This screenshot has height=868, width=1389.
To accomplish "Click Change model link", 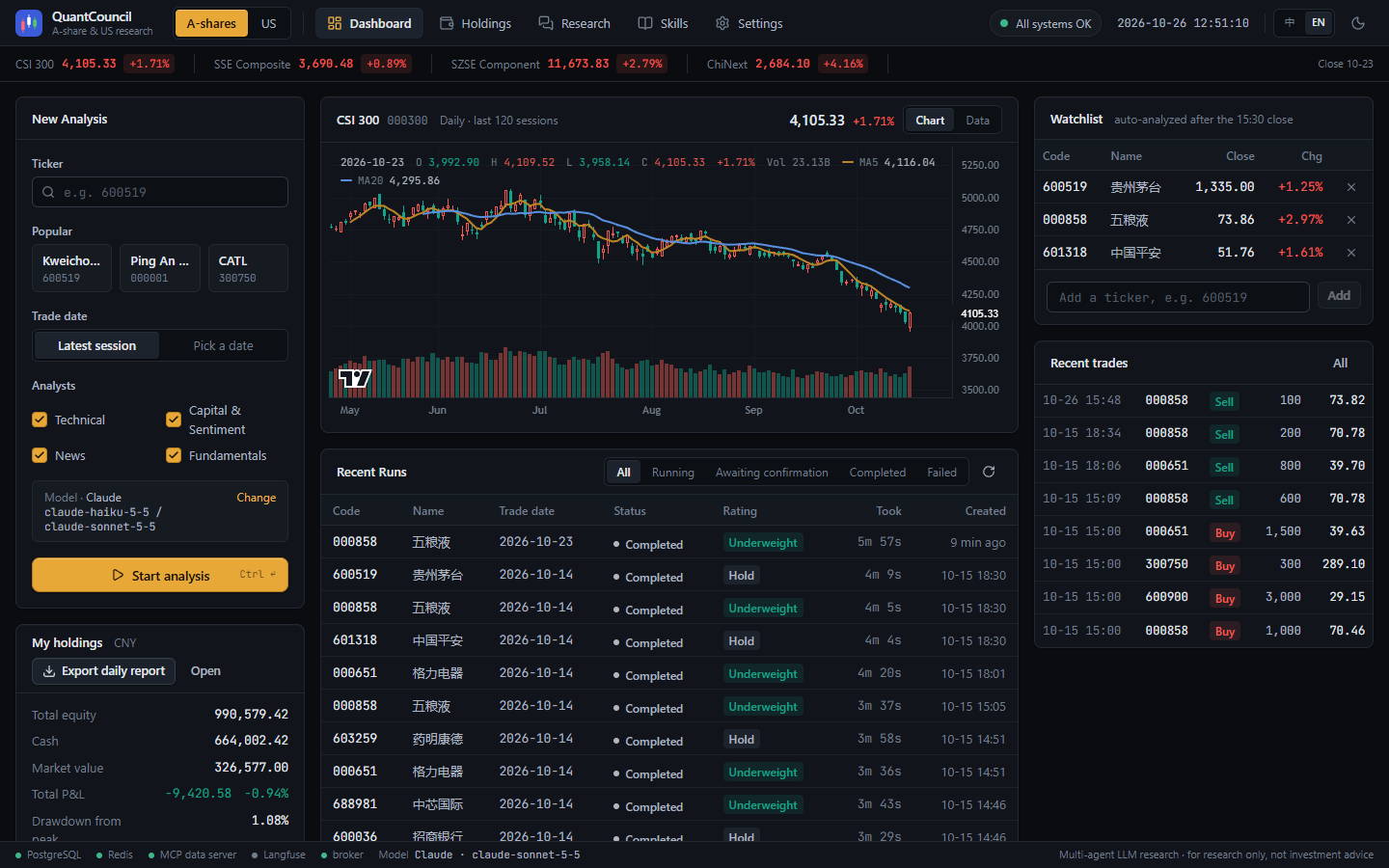I will point(257,498).
